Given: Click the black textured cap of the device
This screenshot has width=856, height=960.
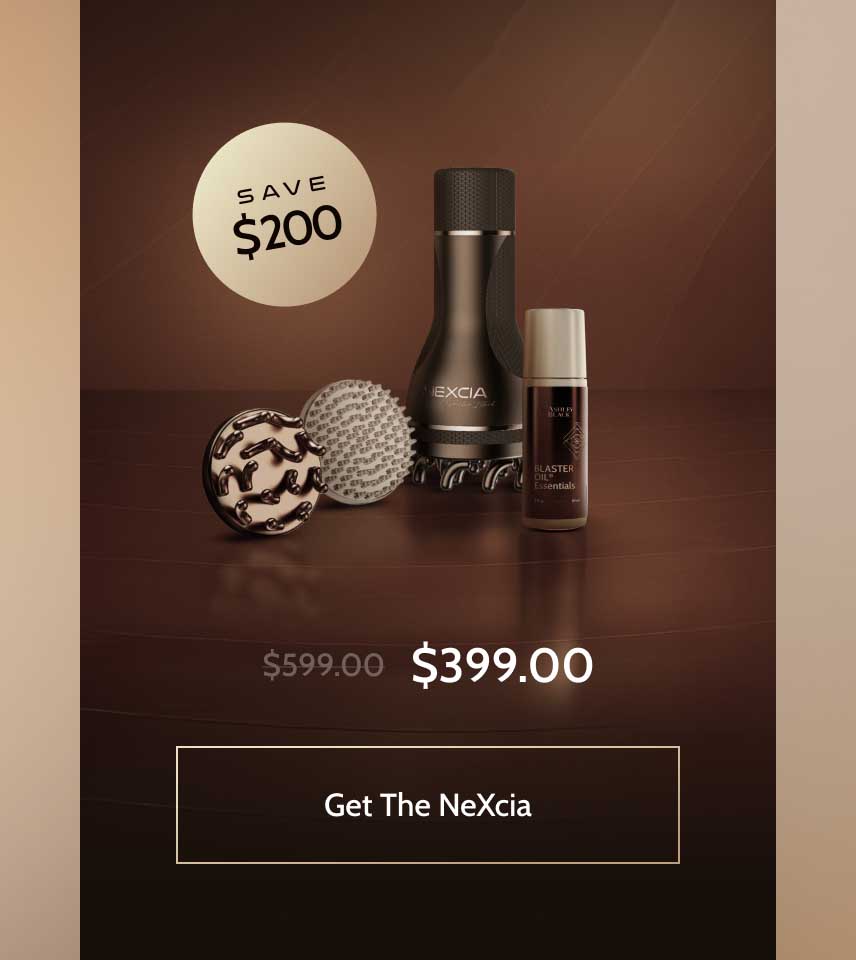Looking at the screenshot, I should pos(475,200).
